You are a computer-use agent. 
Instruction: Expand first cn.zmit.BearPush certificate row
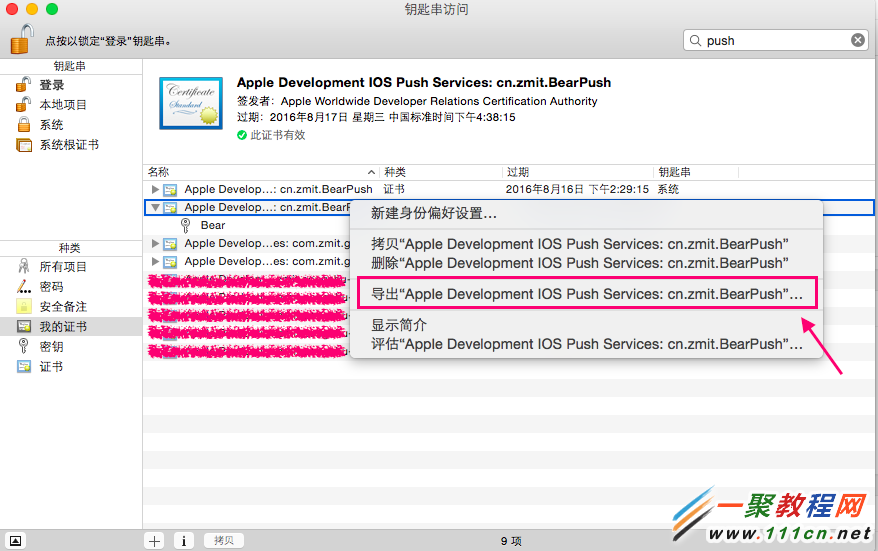pos(155,189)
